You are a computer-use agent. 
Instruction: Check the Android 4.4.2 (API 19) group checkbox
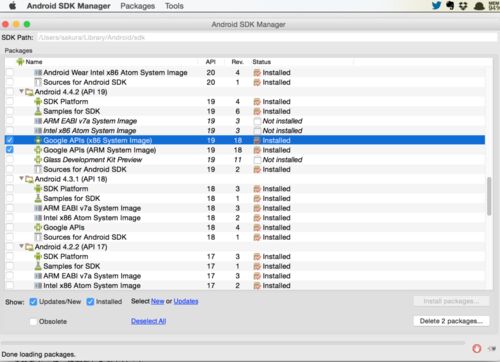(10, 92)
